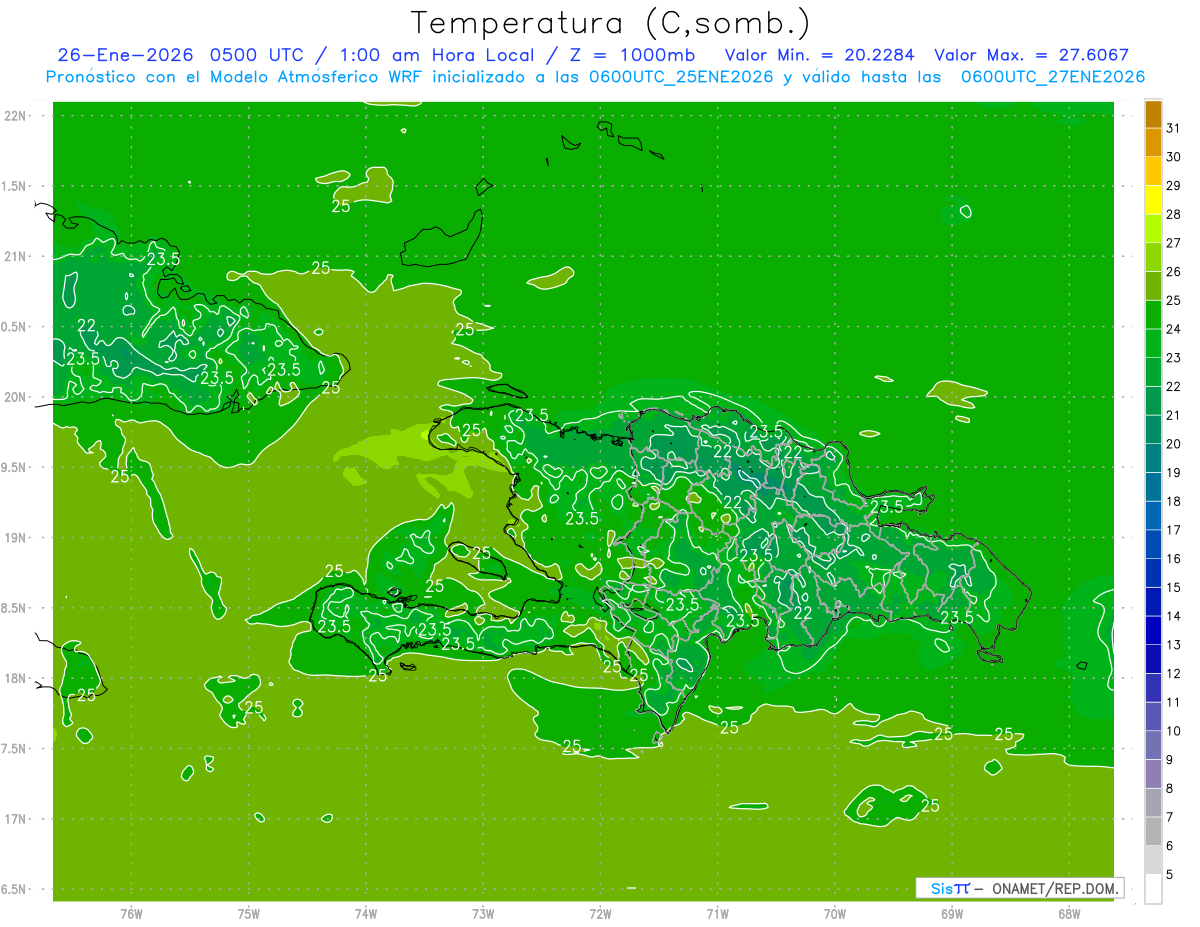Click white colorbar swatch below 5
The image size is (1200, 927).
coord(1153,889)
